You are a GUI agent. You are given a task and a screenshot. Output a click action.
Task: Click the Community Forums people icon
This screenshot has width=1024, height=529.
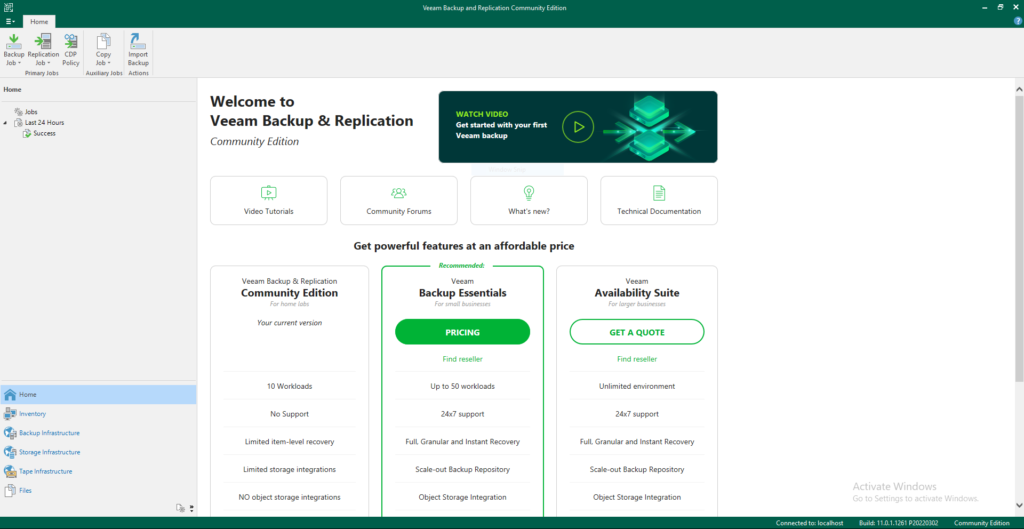[398, 193]
